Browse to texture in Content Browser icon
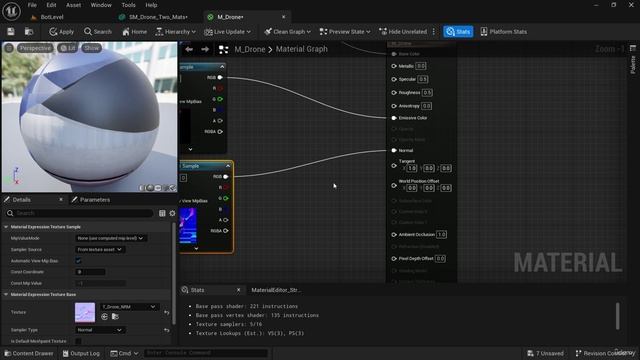 [x=115, y=316]
